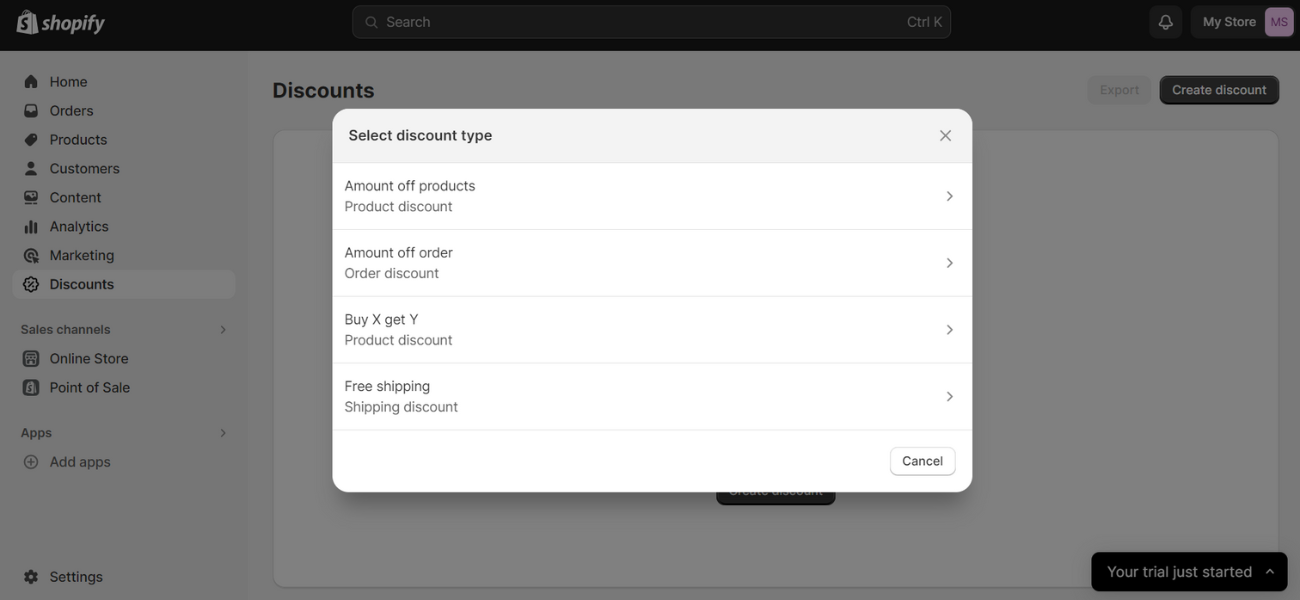The width and height of the screenshot is (1300, 600).
Task: Click the Products tag icon
Action: click(x=31, y=139)
